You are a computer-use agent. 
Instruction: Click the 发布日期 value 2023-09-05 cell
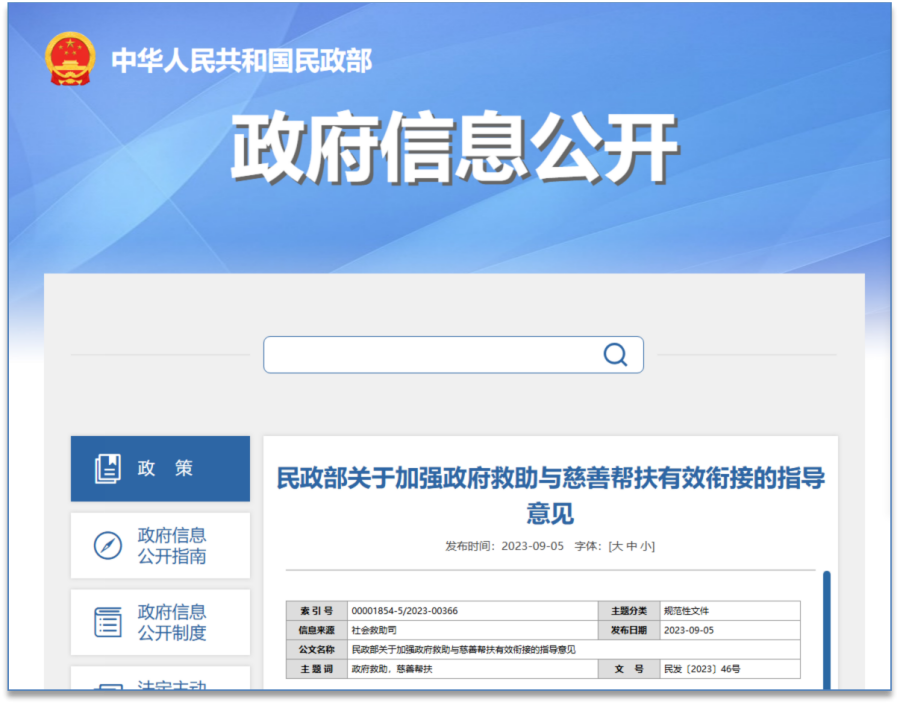[730, 630]
